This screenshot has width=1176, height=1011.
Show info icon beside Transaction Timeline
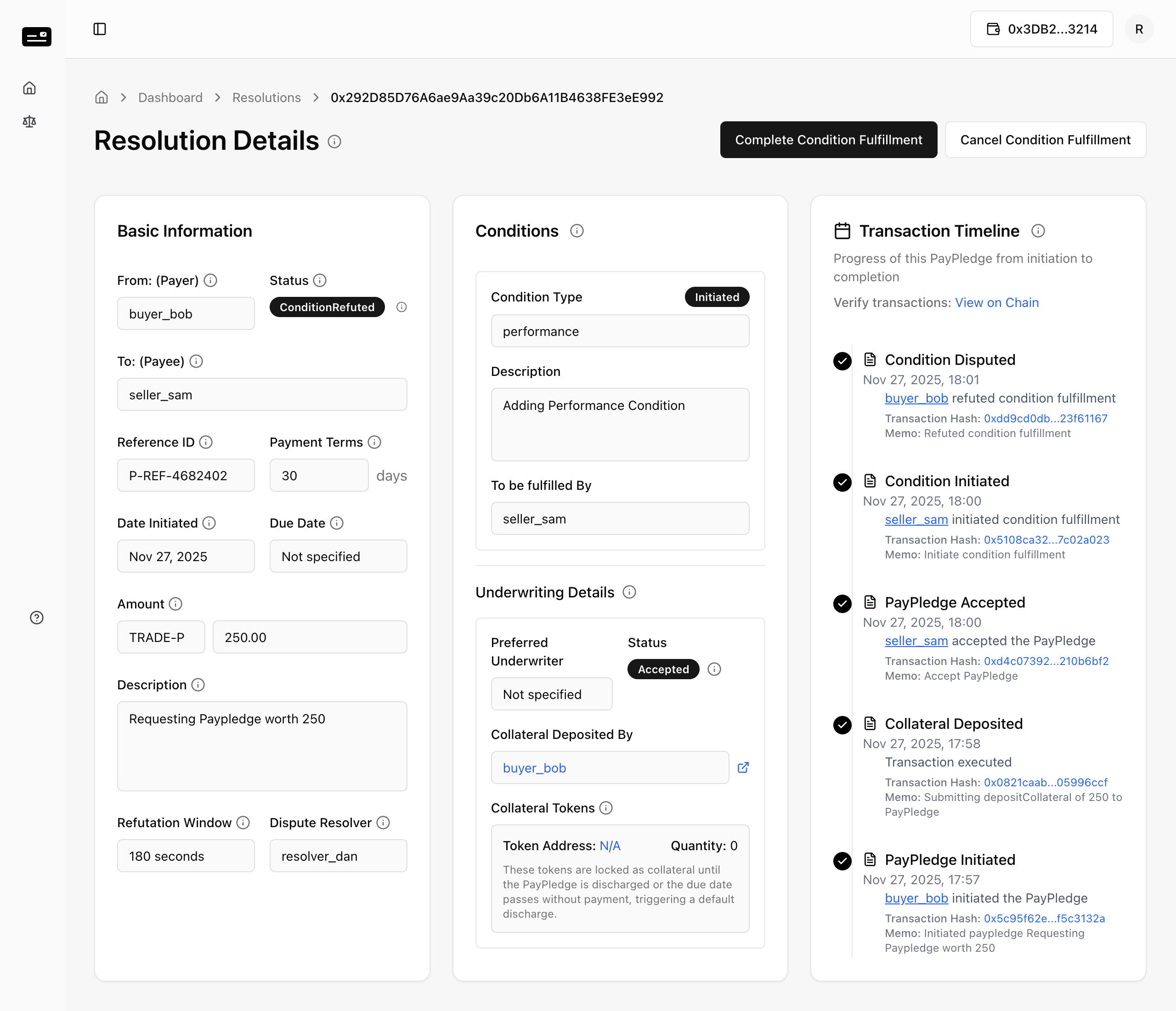click(1038, 231)
